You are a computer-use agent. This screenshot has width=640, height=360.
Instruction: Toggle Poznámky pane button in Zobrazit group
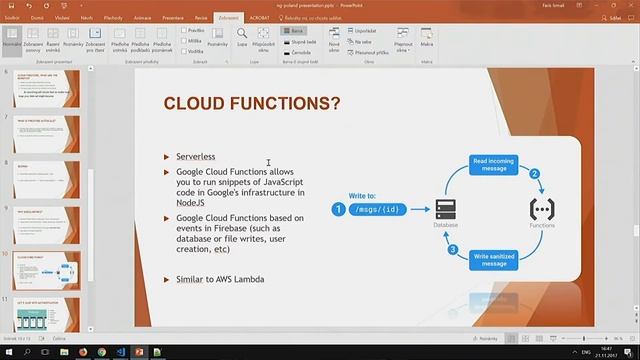[x=218, y=37]
